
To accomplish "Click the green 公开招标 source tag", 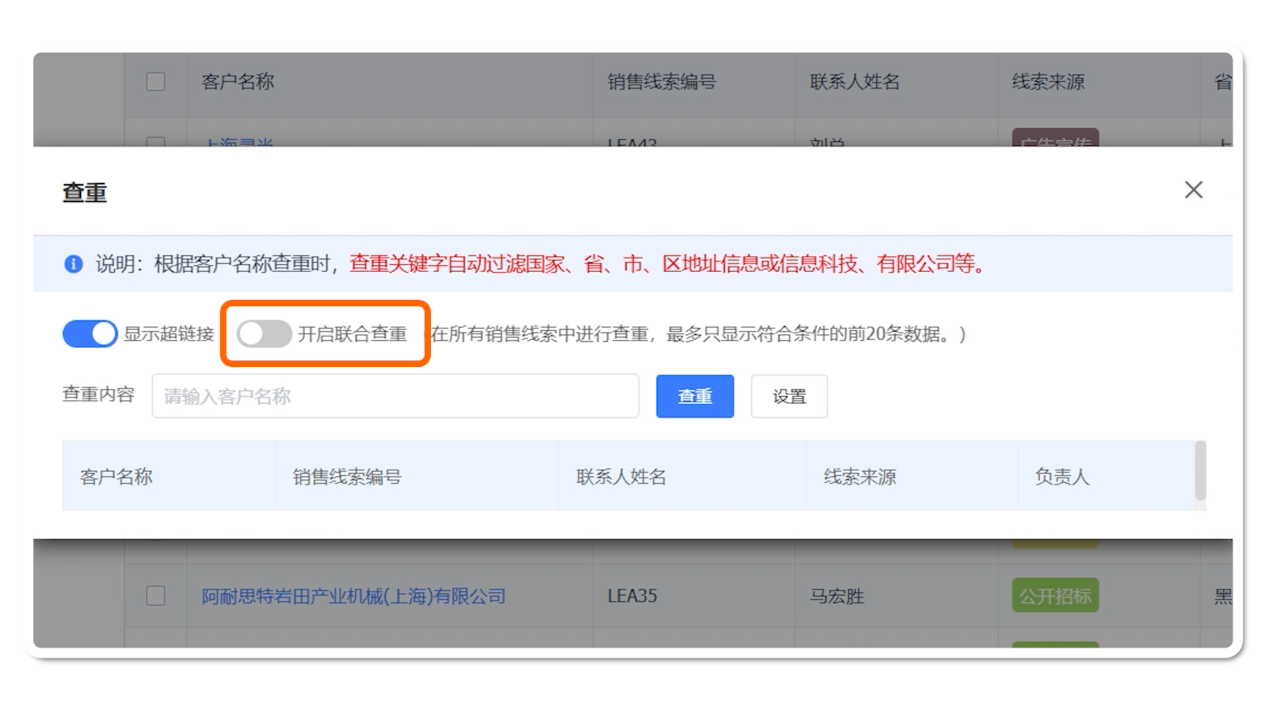I will coord(1055,596).
